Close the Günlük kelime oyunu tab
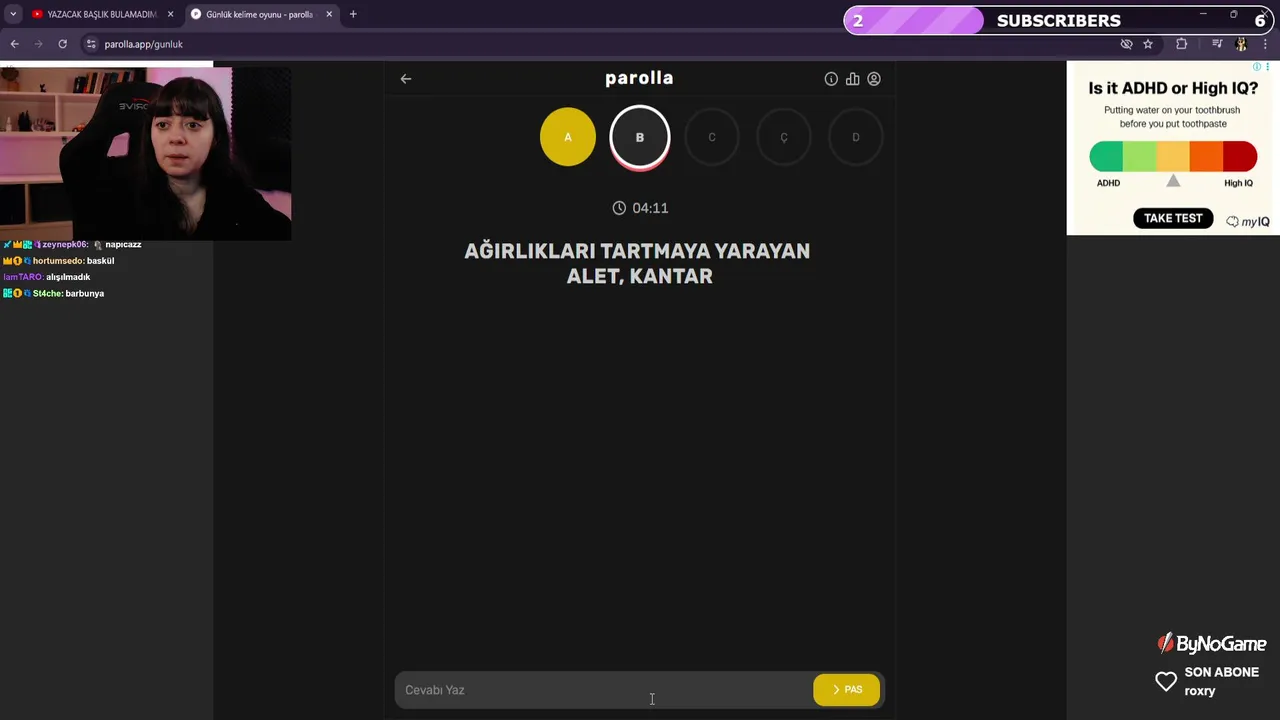This screenshot has width=1280, height=720. pyautogui.click(x=329, y=14)
